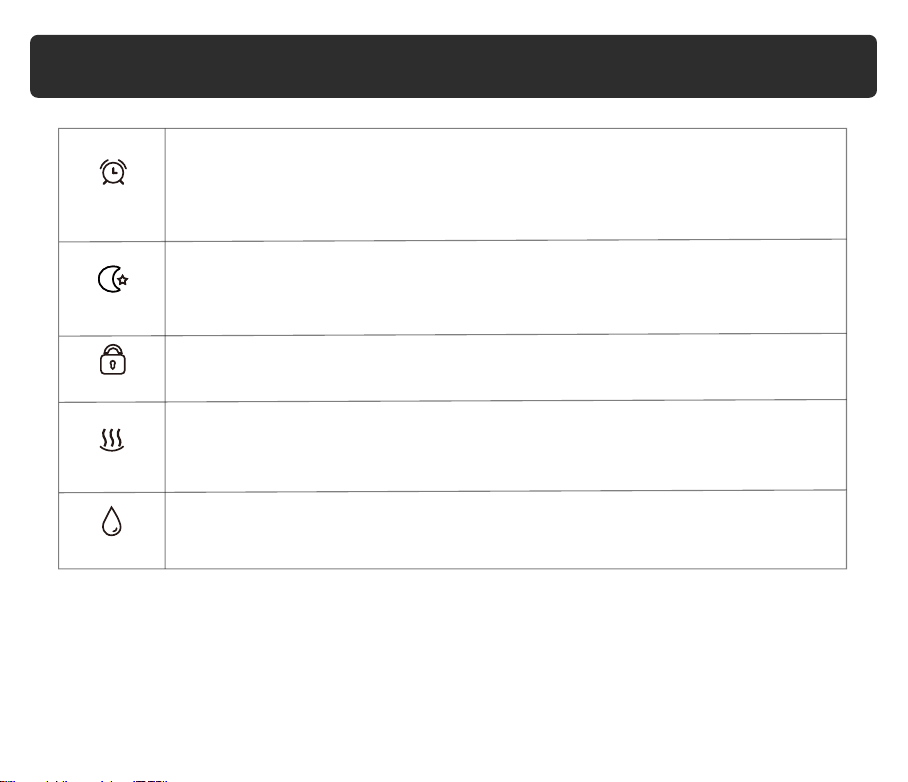Select the water droplet humidity icon
The width and height of the screenshot is (908, 782).
point(112,521)
